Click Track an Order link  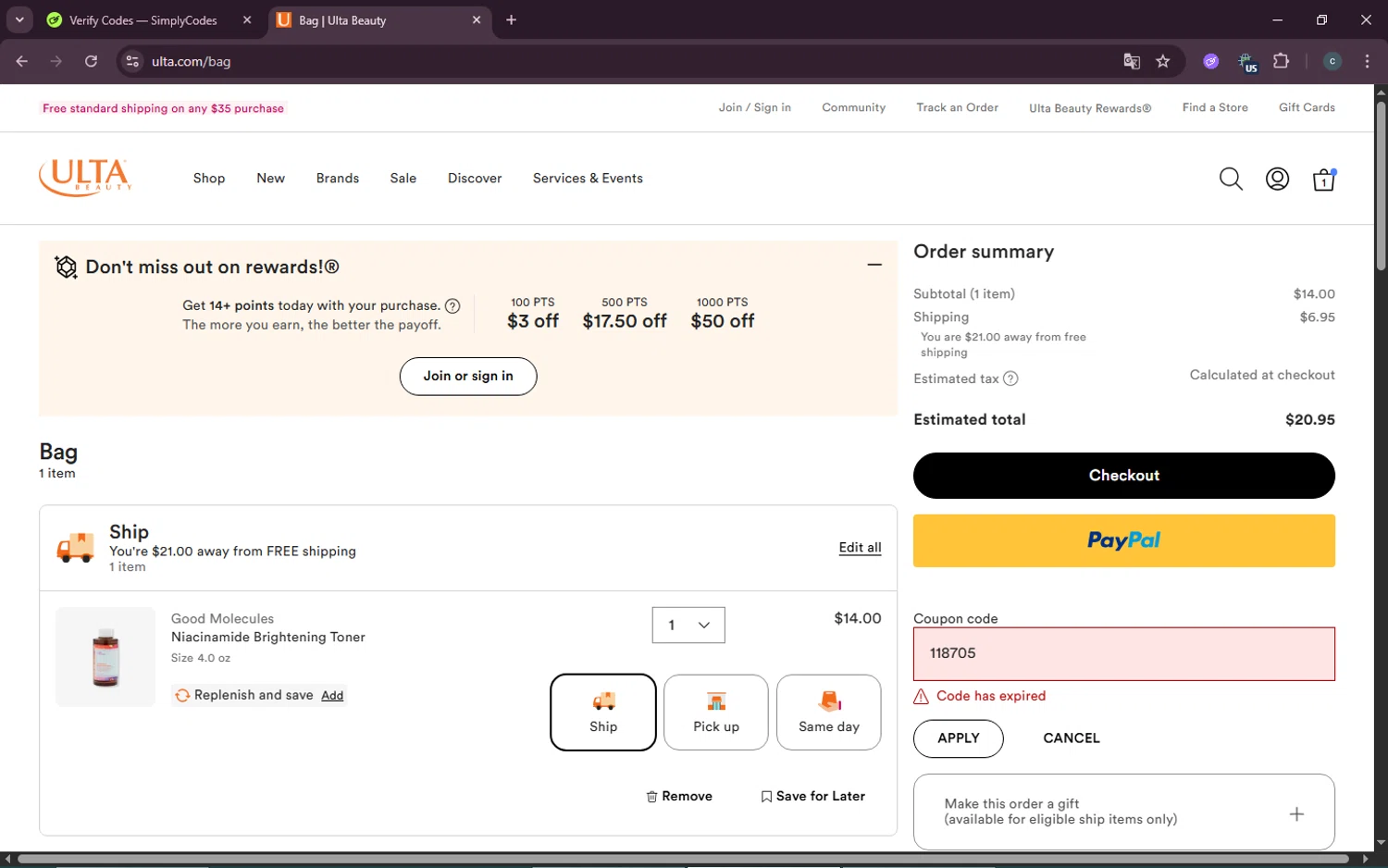pyautogui.click(x=958, y=107)
